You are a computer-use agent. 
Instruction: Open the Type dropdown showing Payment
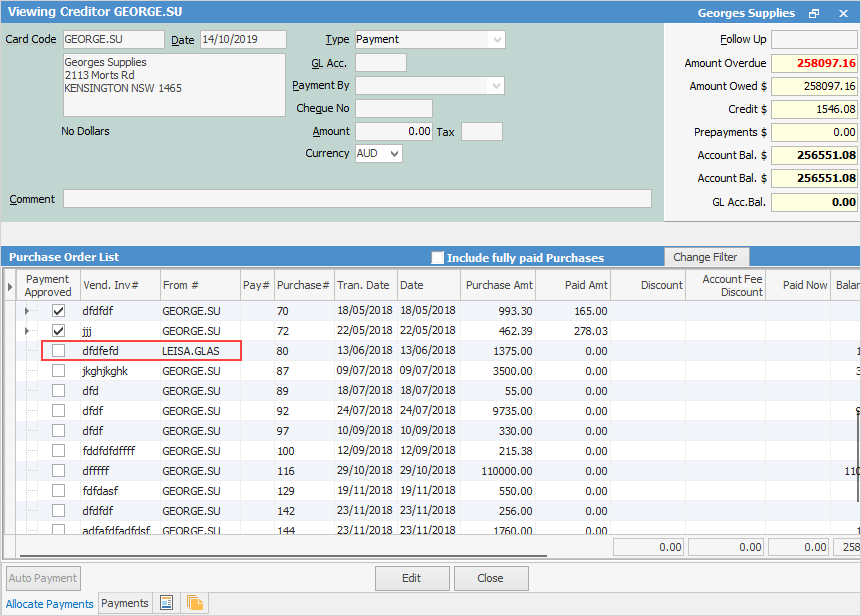click(x=497, y=38)
